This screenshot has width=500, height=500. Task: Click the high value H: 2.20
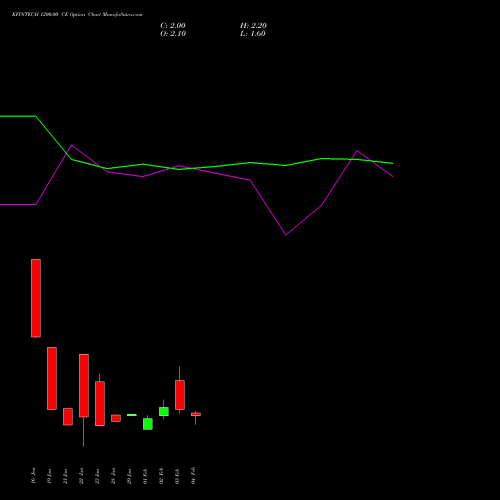(253, 26)
